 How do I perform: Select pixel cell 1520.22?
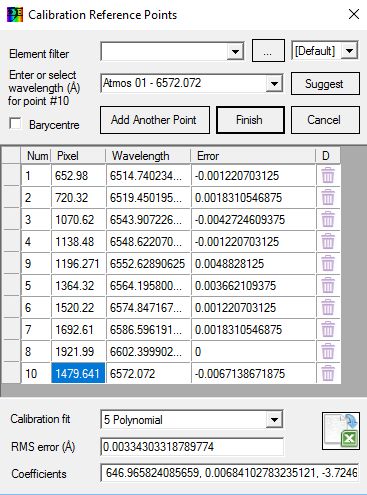pyautogui.click(x=78, y=307)
